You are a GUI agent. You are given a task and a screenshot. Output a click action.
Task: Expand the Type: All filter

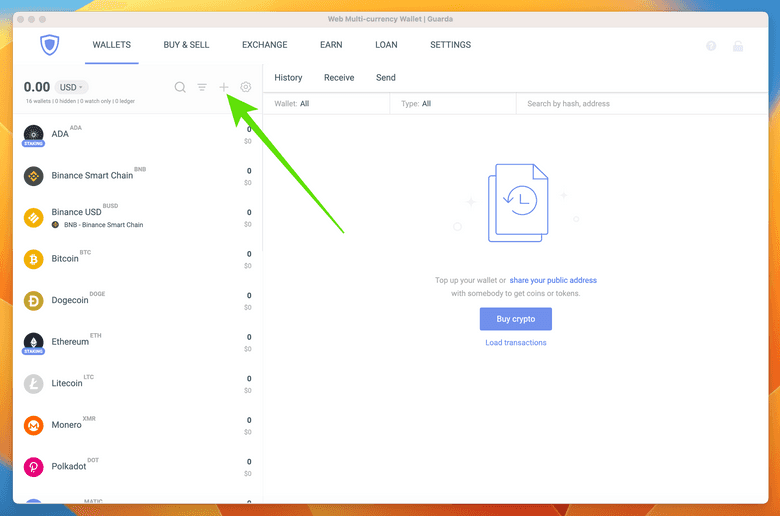point(452,103)
